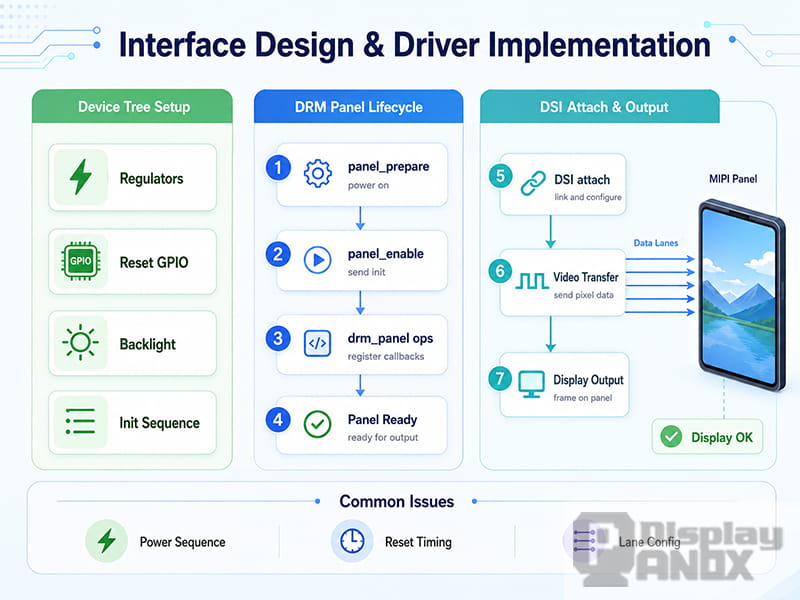Click the Panel Ready checkmark icon
This screenshot has height=600, width=800.
317,424
